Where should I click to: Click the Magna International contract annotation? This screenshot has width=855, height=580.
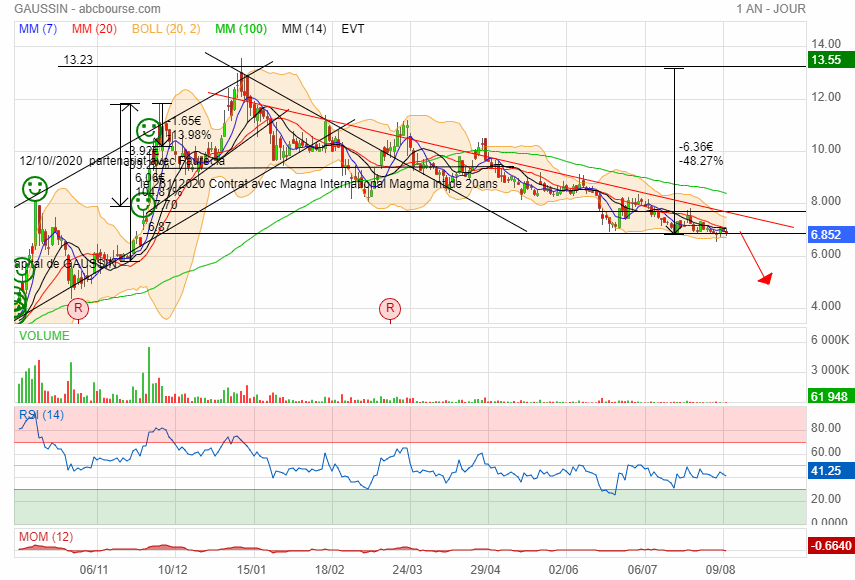point(318,184)
